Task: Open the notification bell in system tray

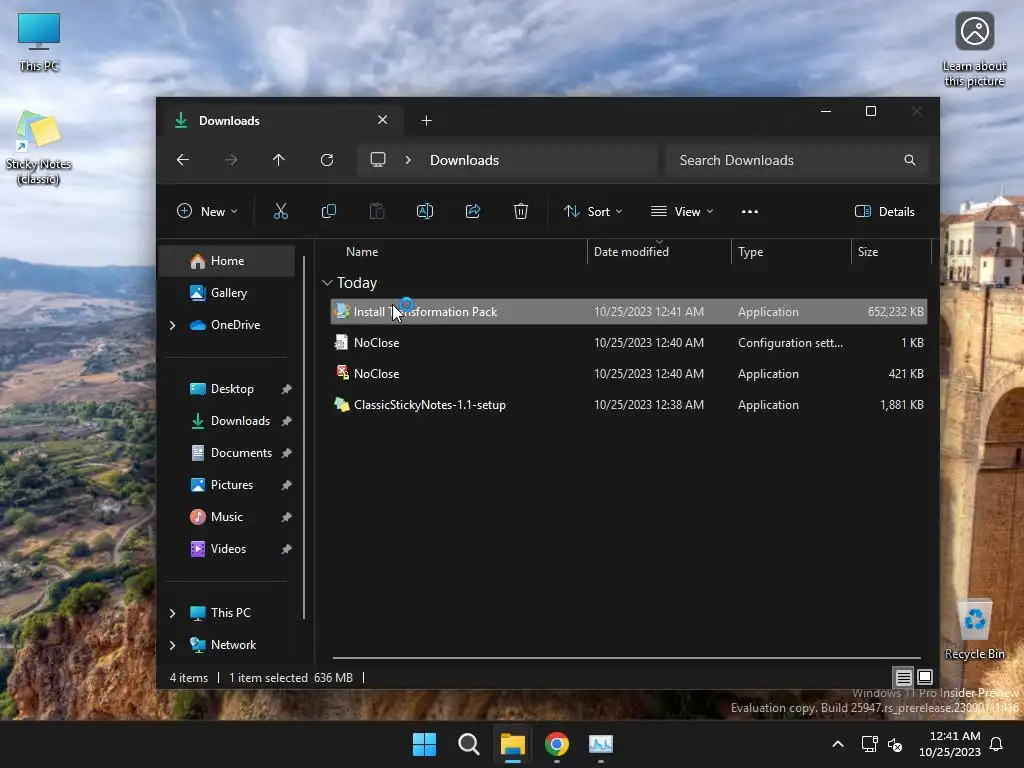Action: pos(997,744)
